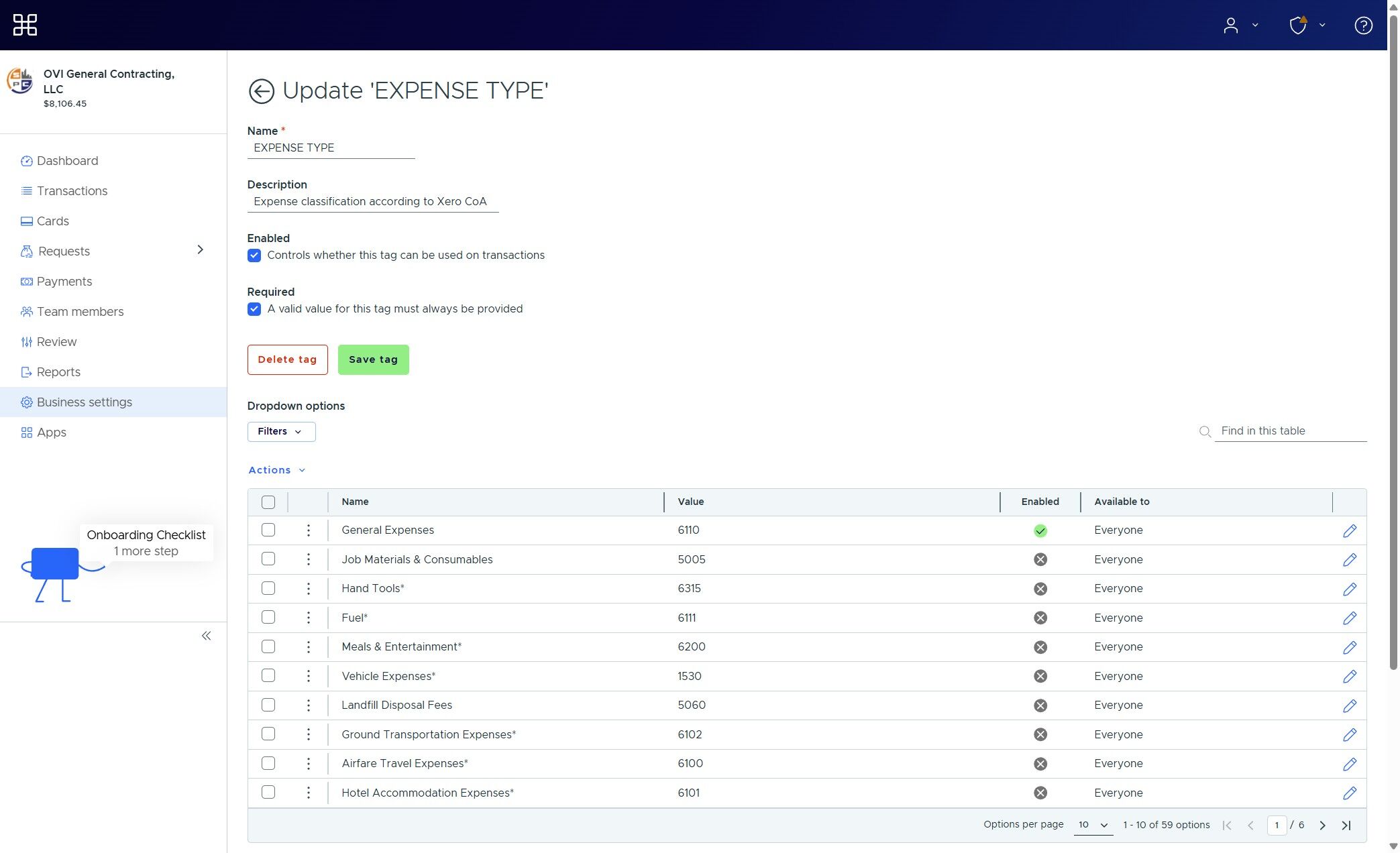
Task: Click the magnifier icon next to Find in this table
Action: 1205,432
